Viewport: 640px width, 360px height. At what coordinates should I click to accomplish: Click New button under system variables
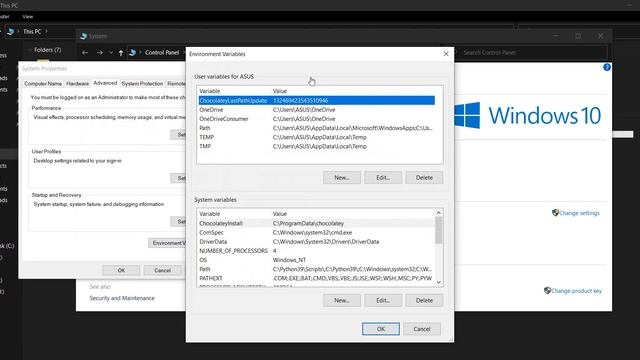tap(342, 300)
